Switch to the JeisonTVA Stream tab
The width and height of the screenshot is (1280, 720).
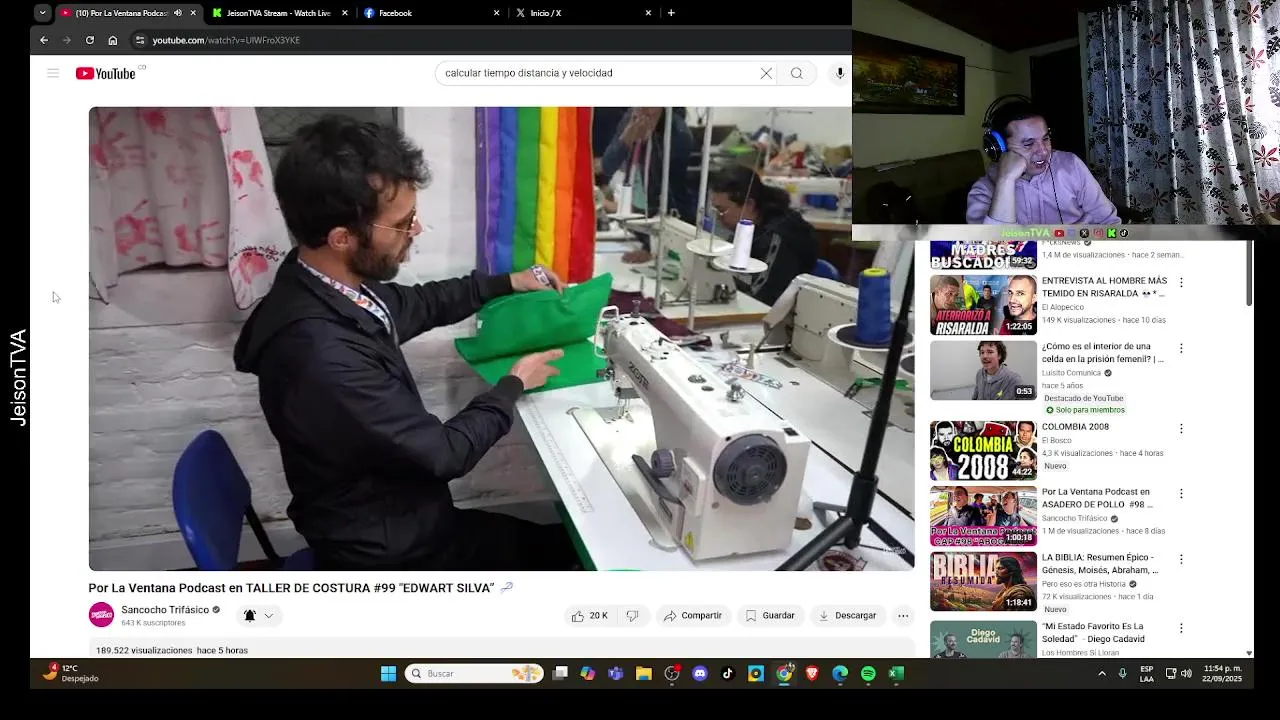(280, 13)
